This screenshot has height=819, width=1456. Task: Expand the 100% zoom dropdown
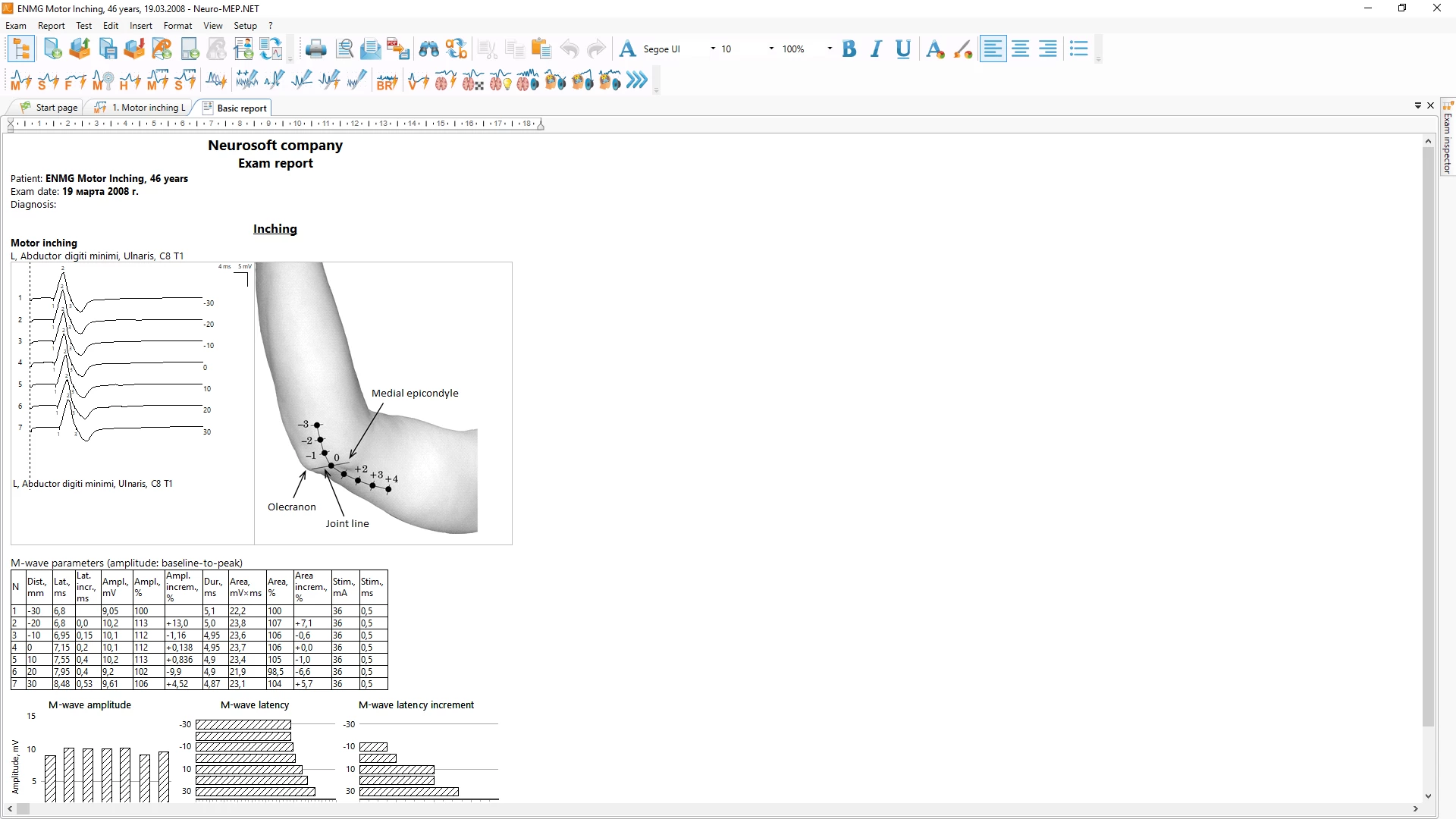[829, 49]
